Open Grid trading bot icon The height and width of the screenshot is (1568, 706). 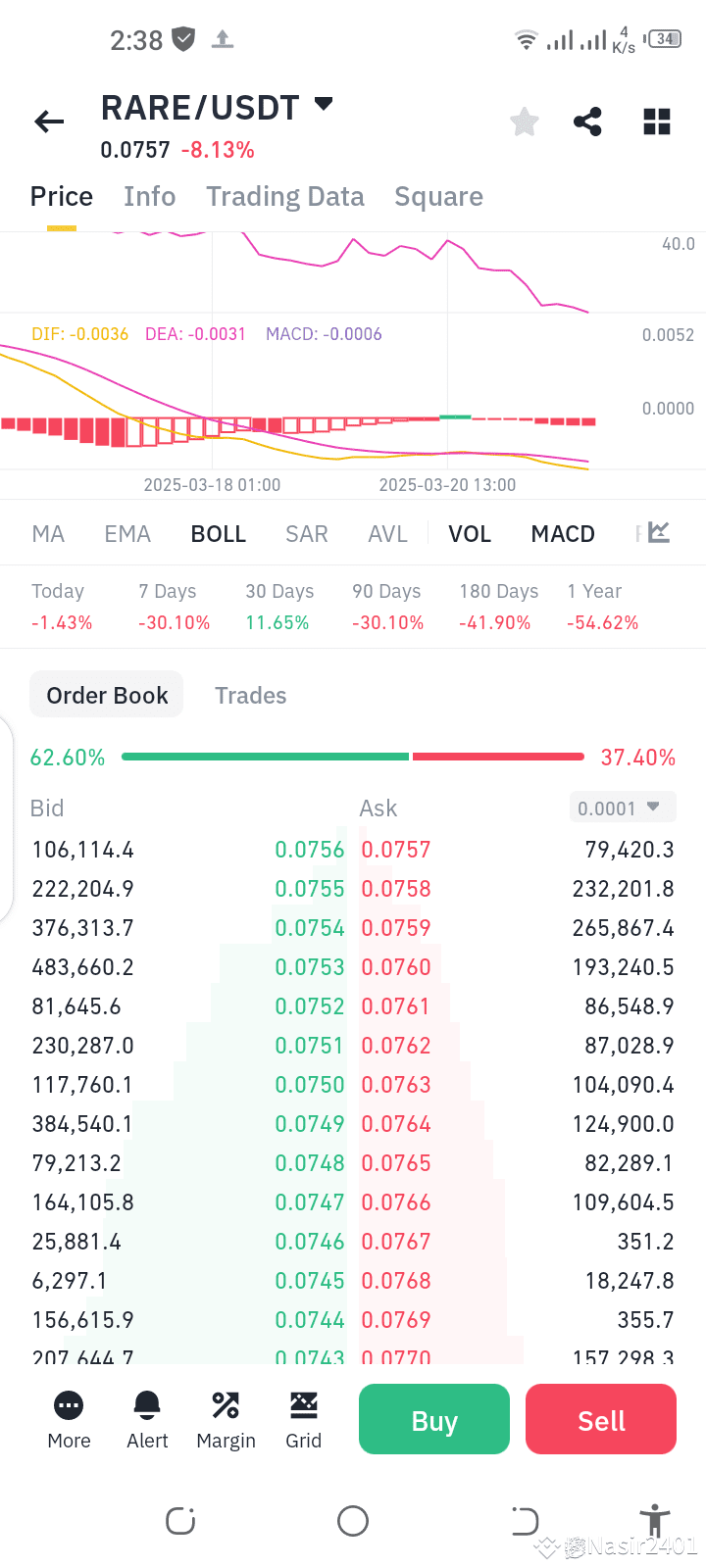[x=304, y=1420]
